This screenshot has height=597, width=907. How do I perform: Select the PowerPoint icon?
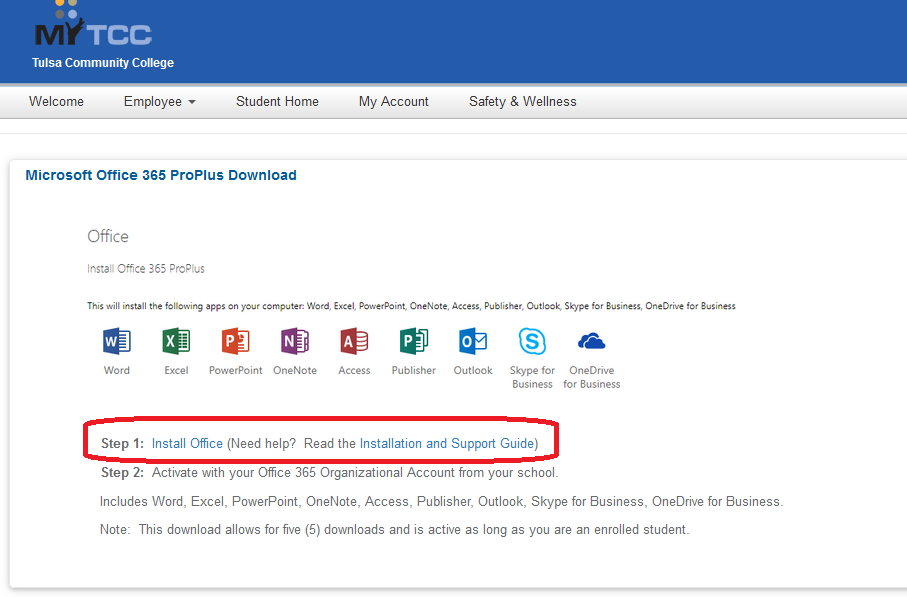(235, 341)
